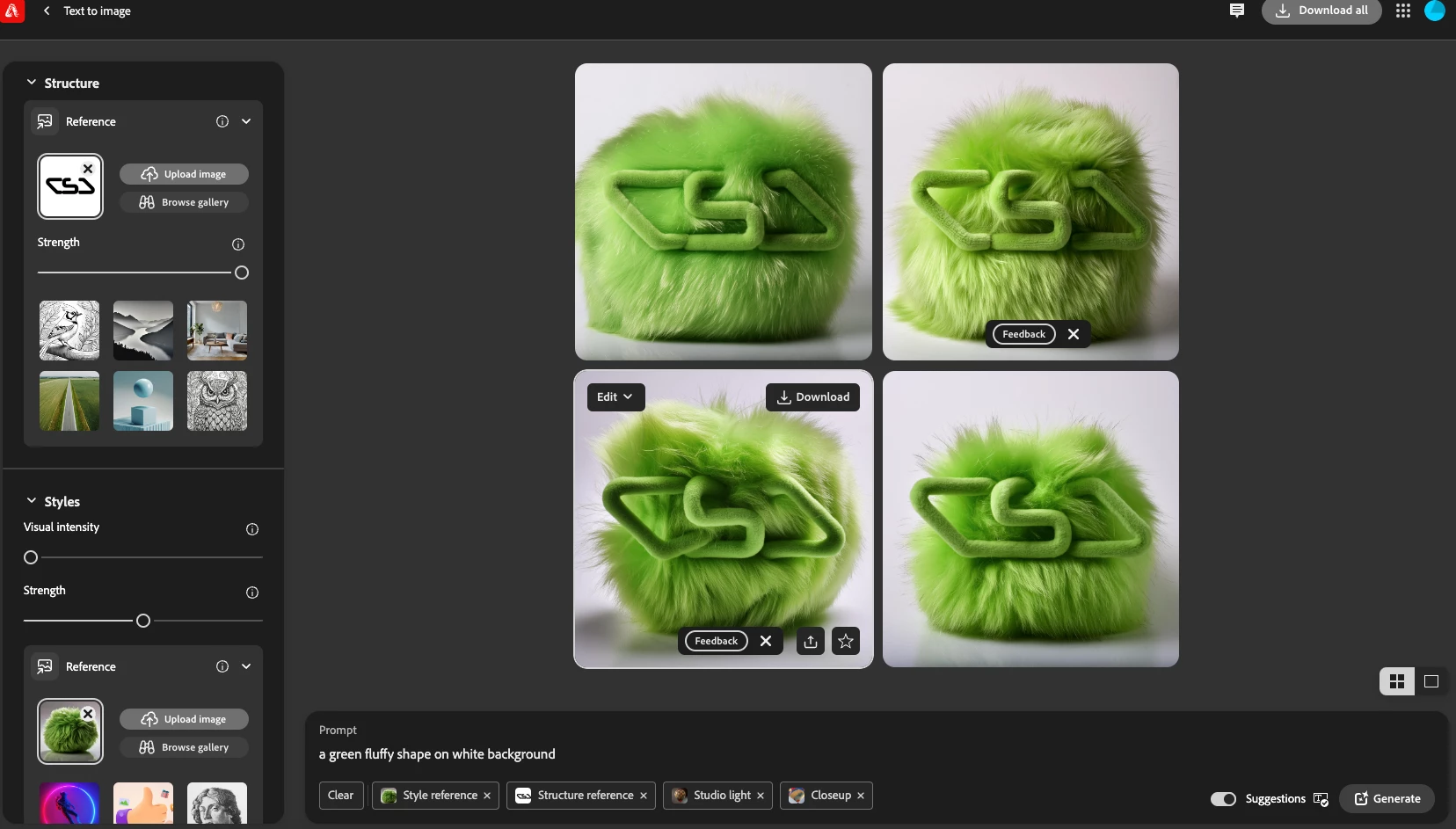Favorite the third image with the star icon
The width and height of the screenshot is (1456, 829).
pyautogui.click(x=846, y=641)
